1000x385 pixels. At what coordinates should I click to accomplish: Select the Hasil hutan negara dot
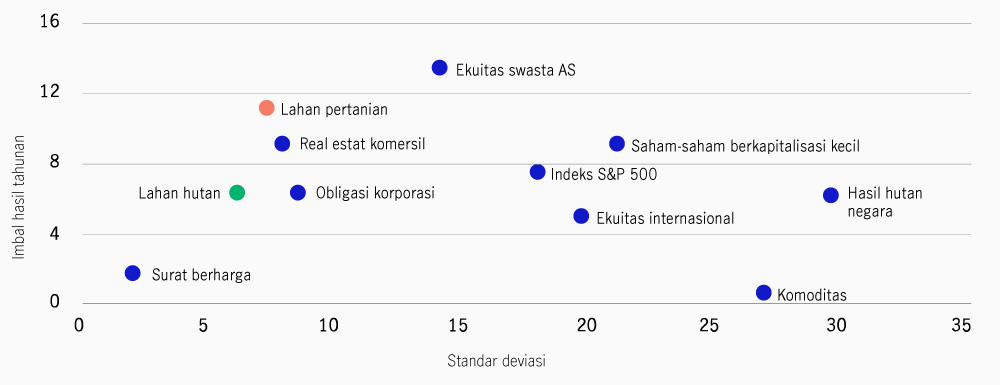coord(830,195)
